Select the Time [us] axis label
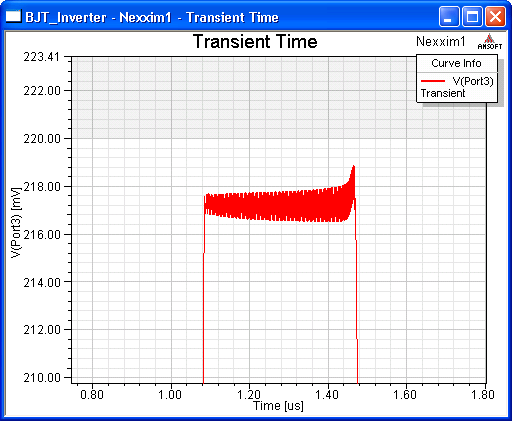 [x=278, y=406]
